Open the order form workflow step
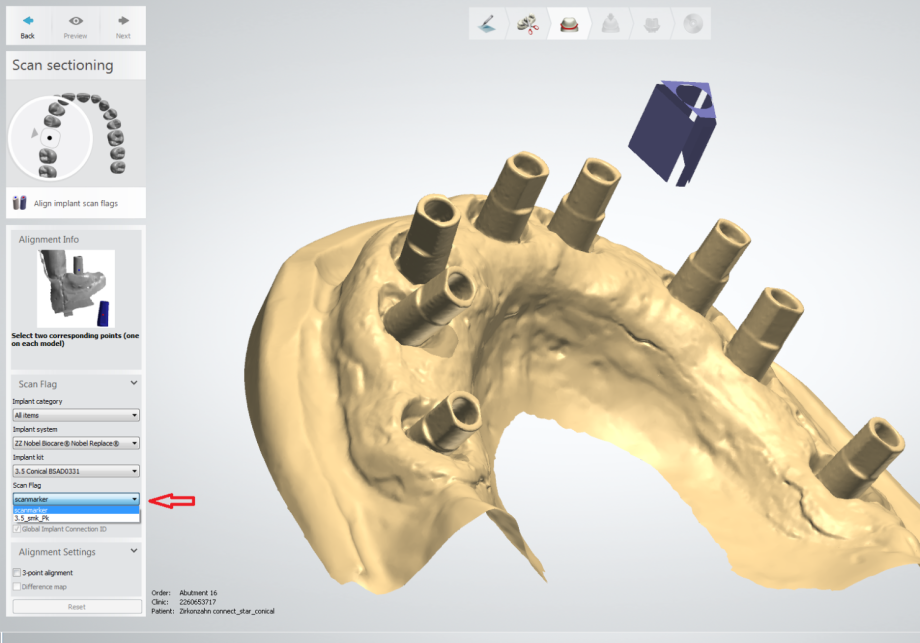Image resolution: width=920 pixels, height=643 pixels. (487, 24)
